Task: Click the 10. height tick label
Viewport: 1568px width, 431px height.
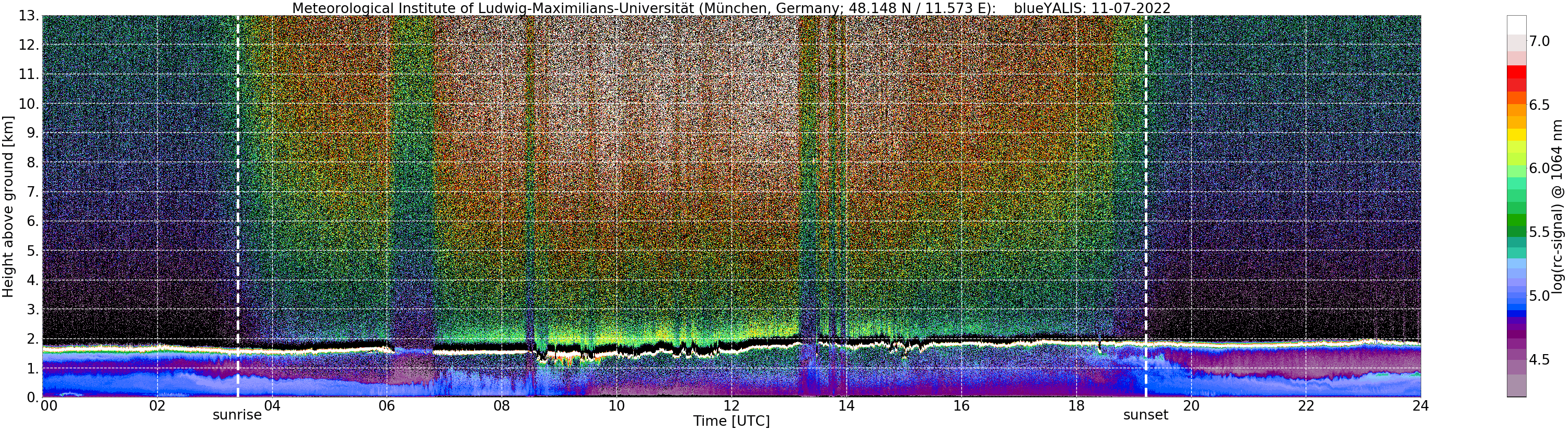Action: tap(29, 104)
